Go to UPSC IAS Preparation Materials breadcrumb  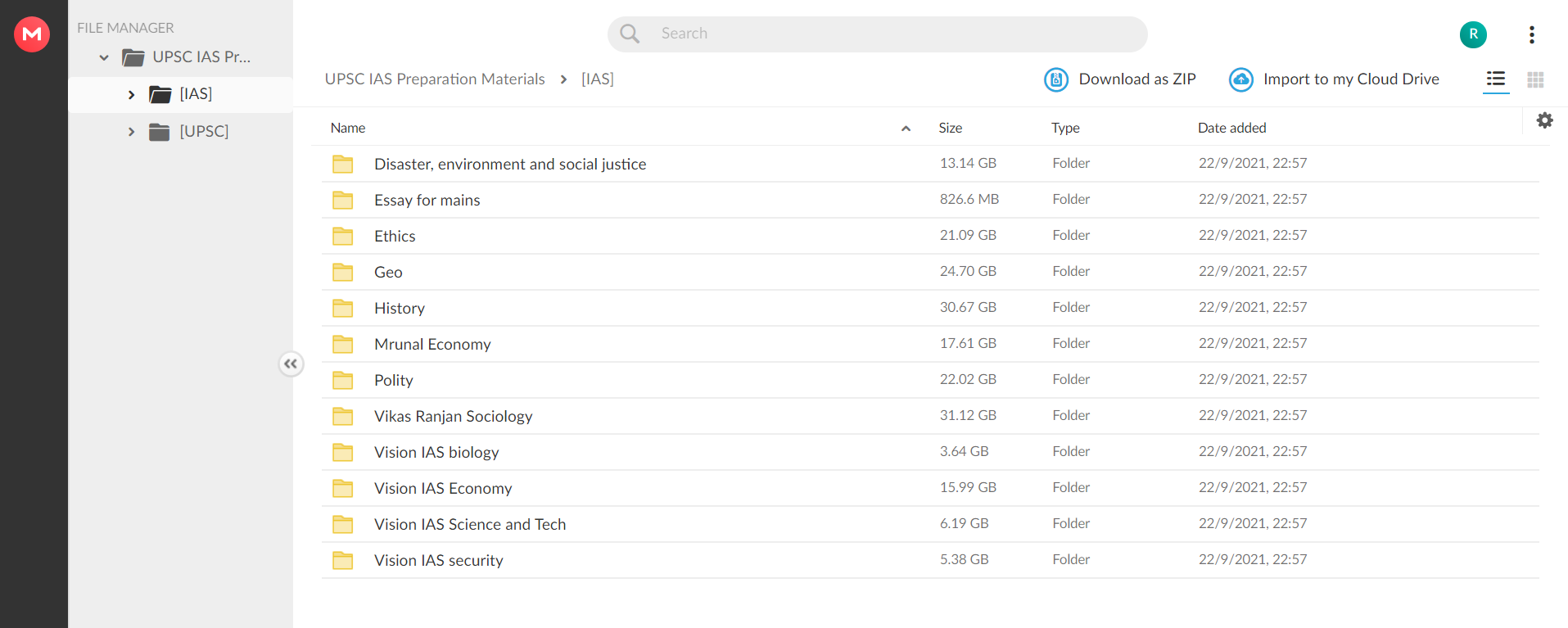click(x=435, y=79)
